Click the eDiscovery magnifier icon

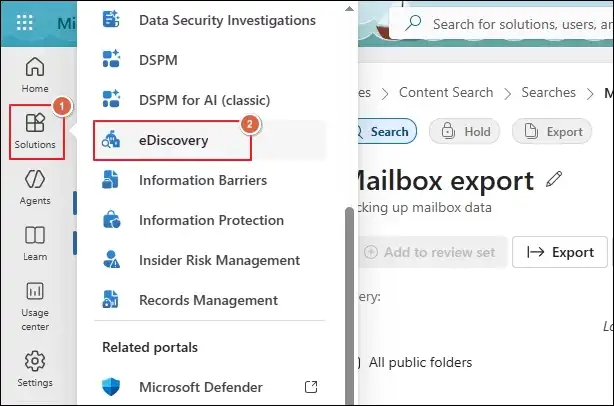[111, 139]
